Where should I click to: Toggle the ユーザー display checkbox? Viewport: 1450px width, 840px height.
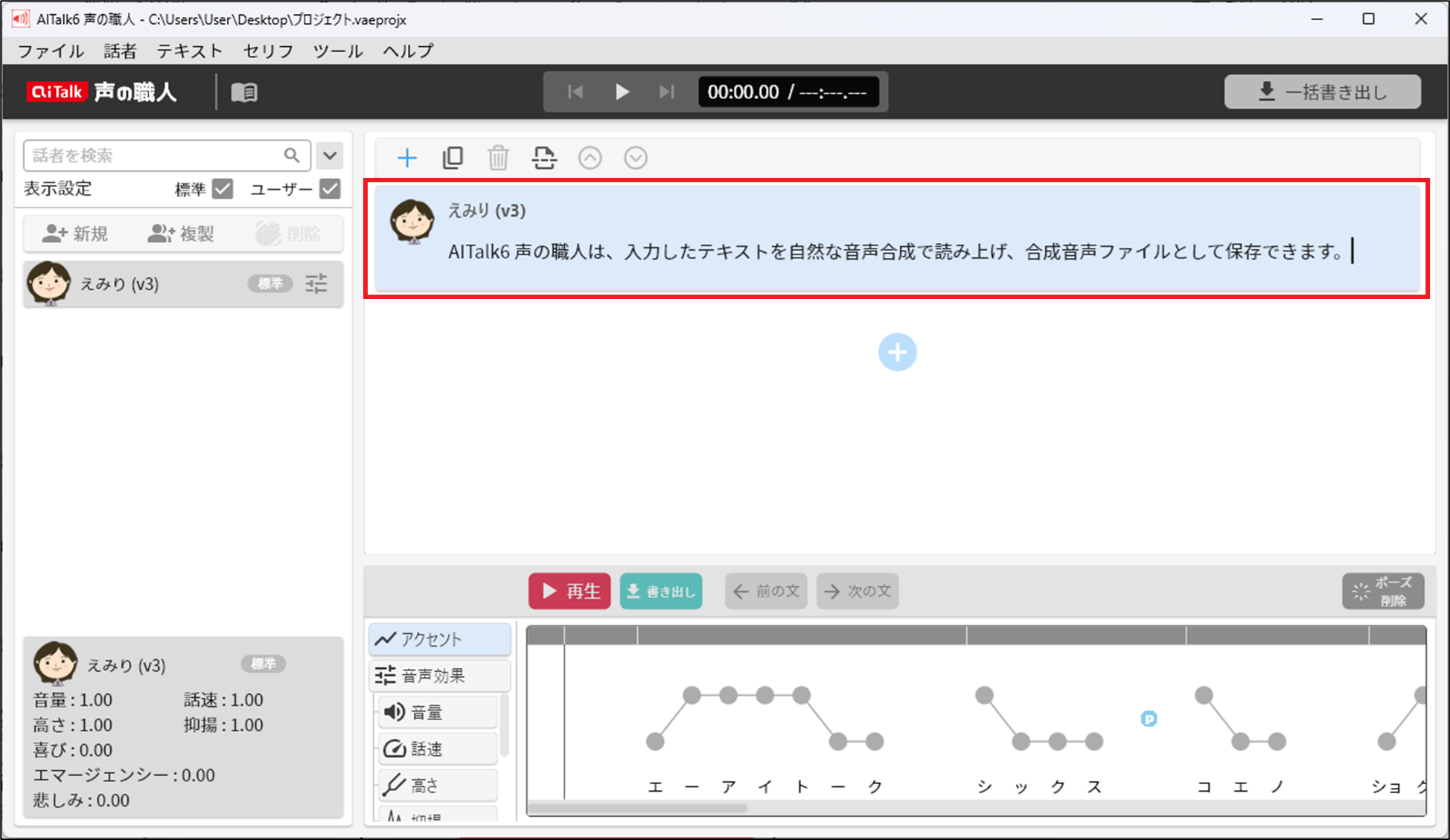coord(330,189)
